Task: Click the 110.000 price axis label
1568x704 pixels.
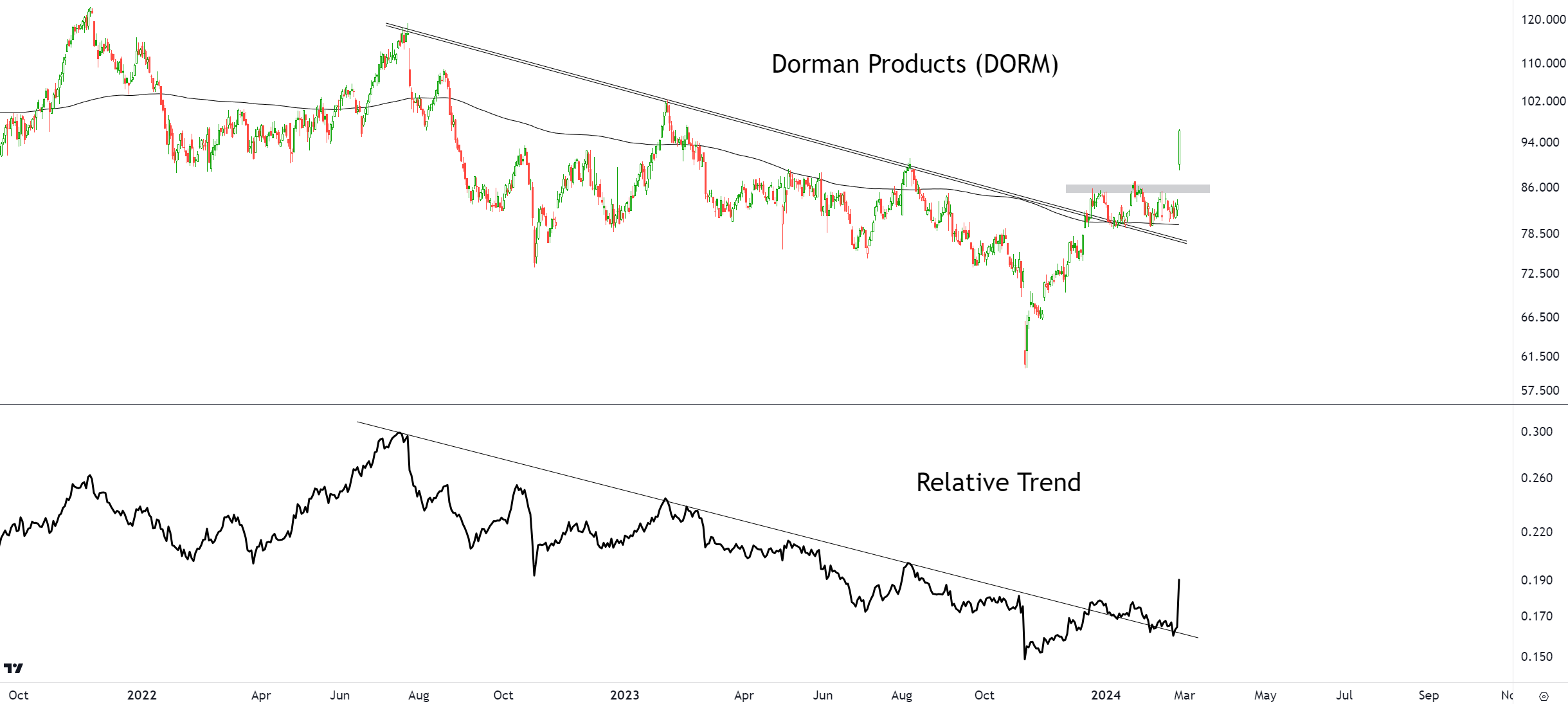Action: [x=1543, y=63]
